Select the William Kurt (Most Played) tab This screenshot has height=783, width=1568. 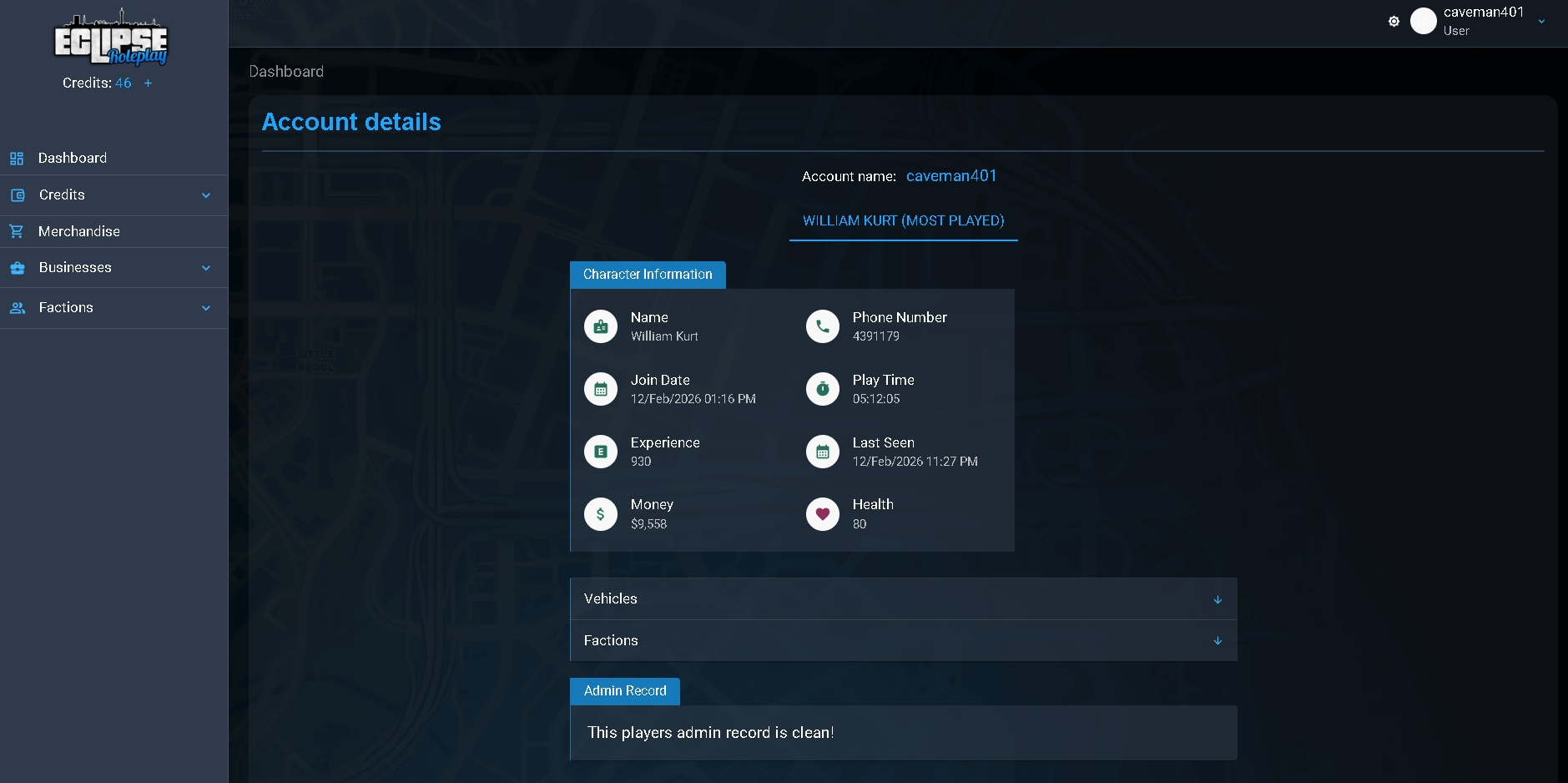[x=904, y=221]
